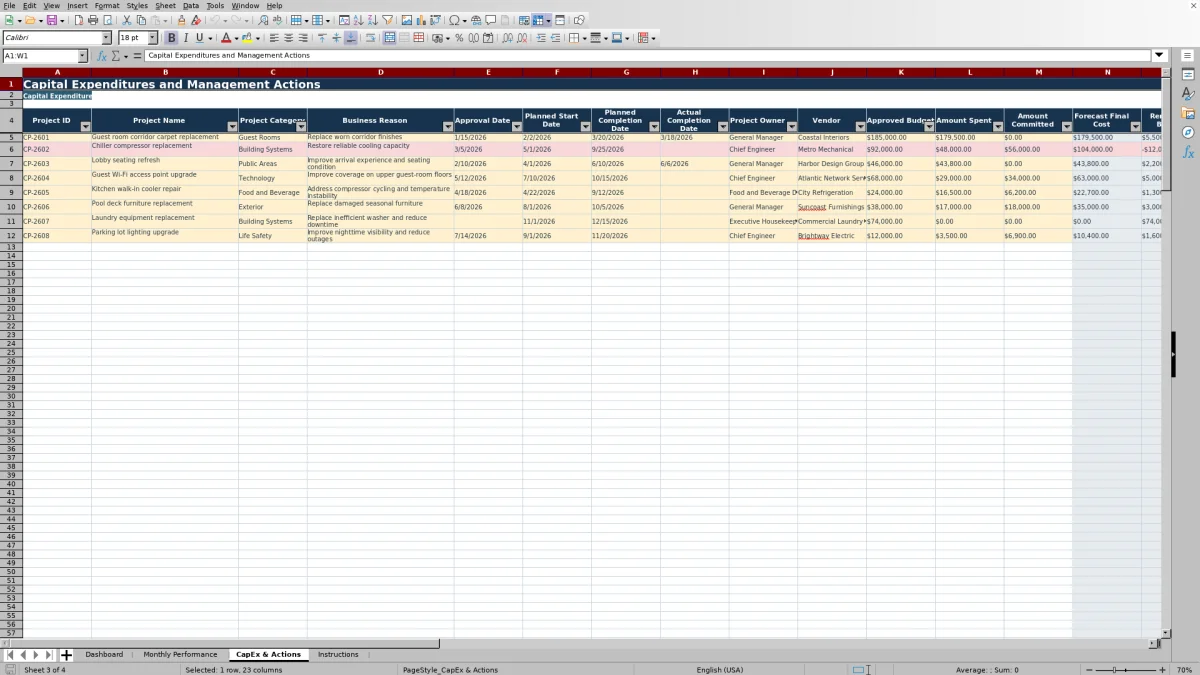Print the spreadsheet via printer icon

click(92, 20)
